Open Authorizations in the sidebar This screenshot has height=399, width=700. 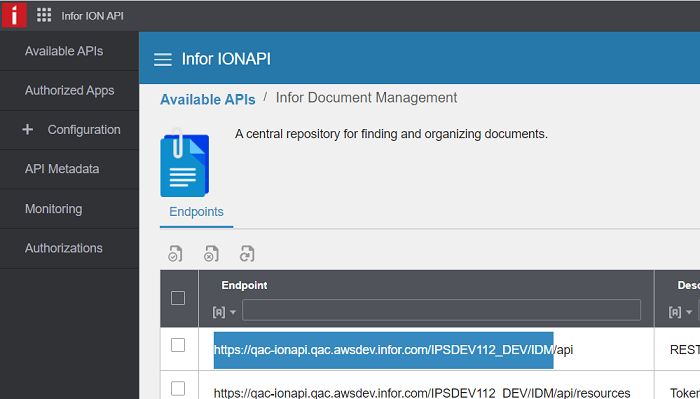tap(69, 248)
